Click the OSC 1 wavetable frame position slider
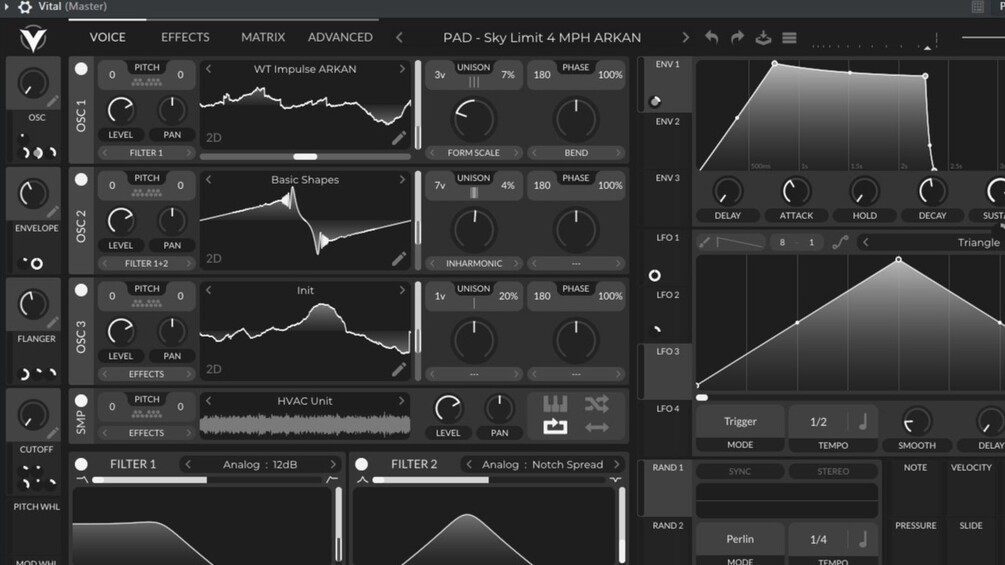Screen dimensions: 1005x565 point(305,156)
